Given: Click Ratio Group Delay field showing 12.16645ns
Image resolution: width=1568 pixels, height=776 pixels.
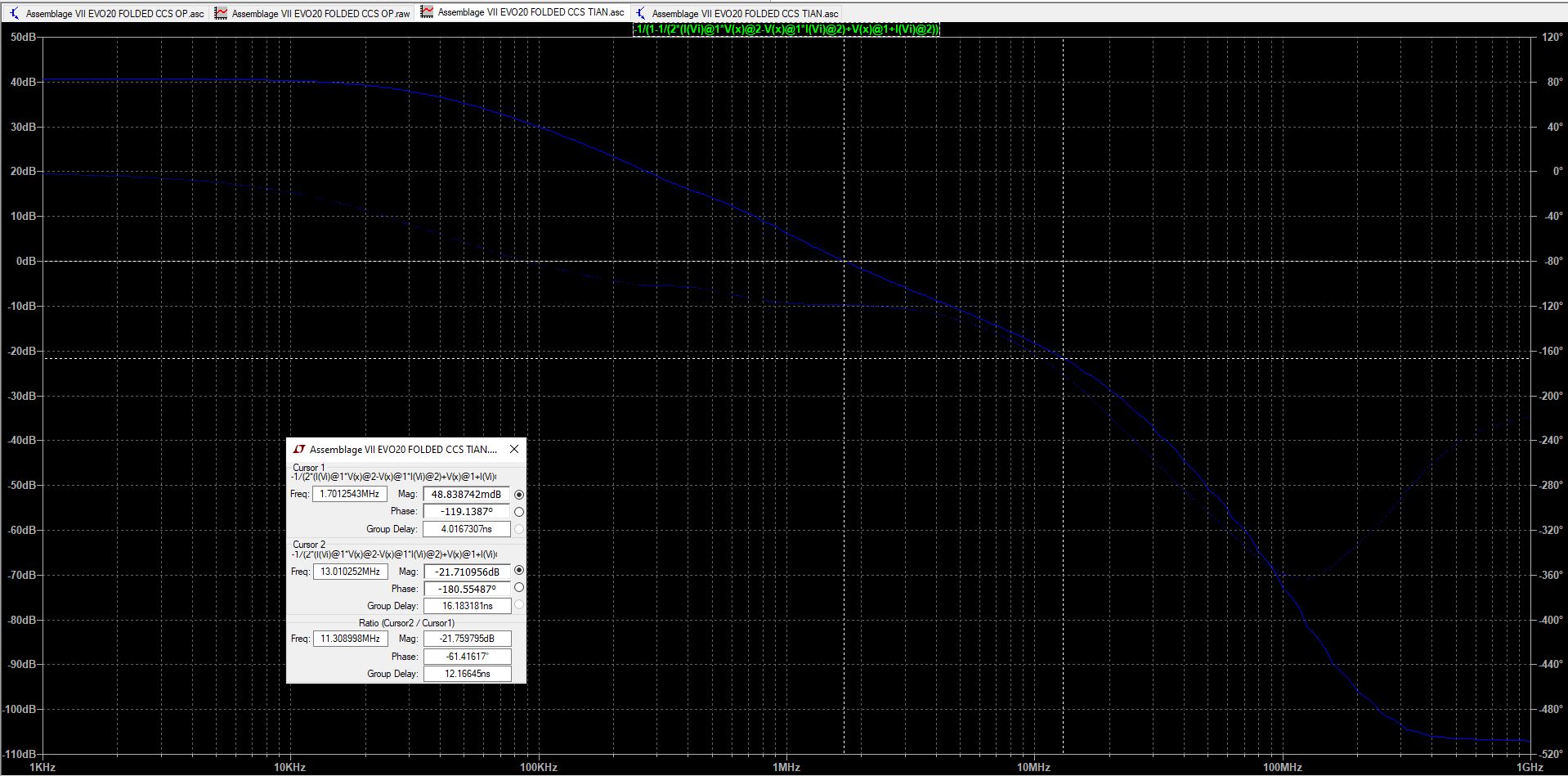Looking at the screenshot, I should (467, 674).
